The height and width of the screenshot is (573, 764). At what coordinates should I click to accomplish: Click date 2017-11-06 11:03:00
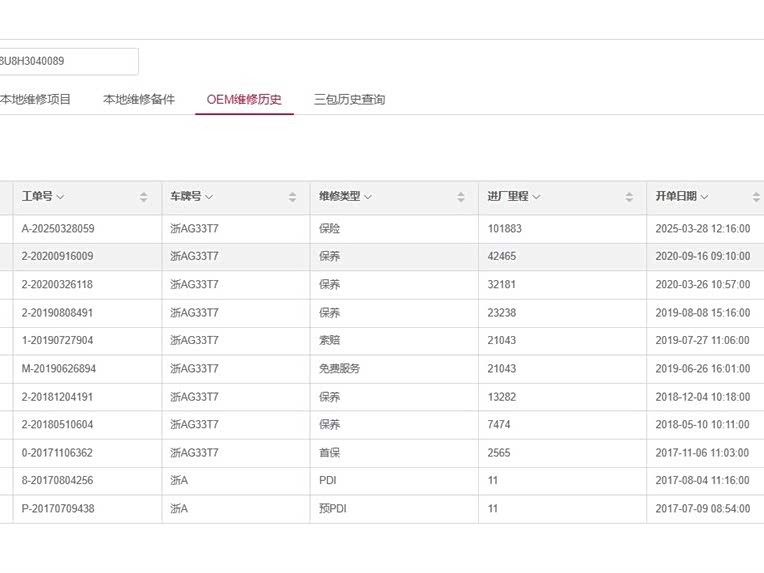[702, 453]
